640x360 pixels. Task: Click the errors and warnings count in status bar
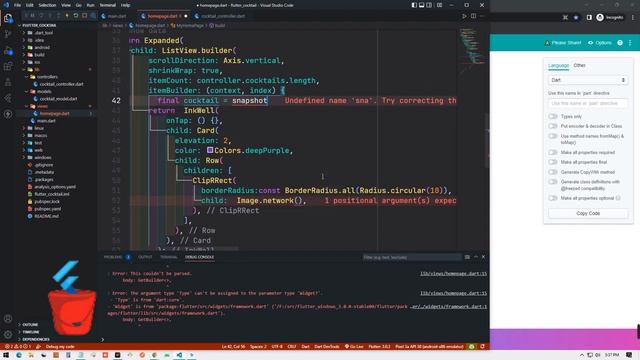pos(18,347)
